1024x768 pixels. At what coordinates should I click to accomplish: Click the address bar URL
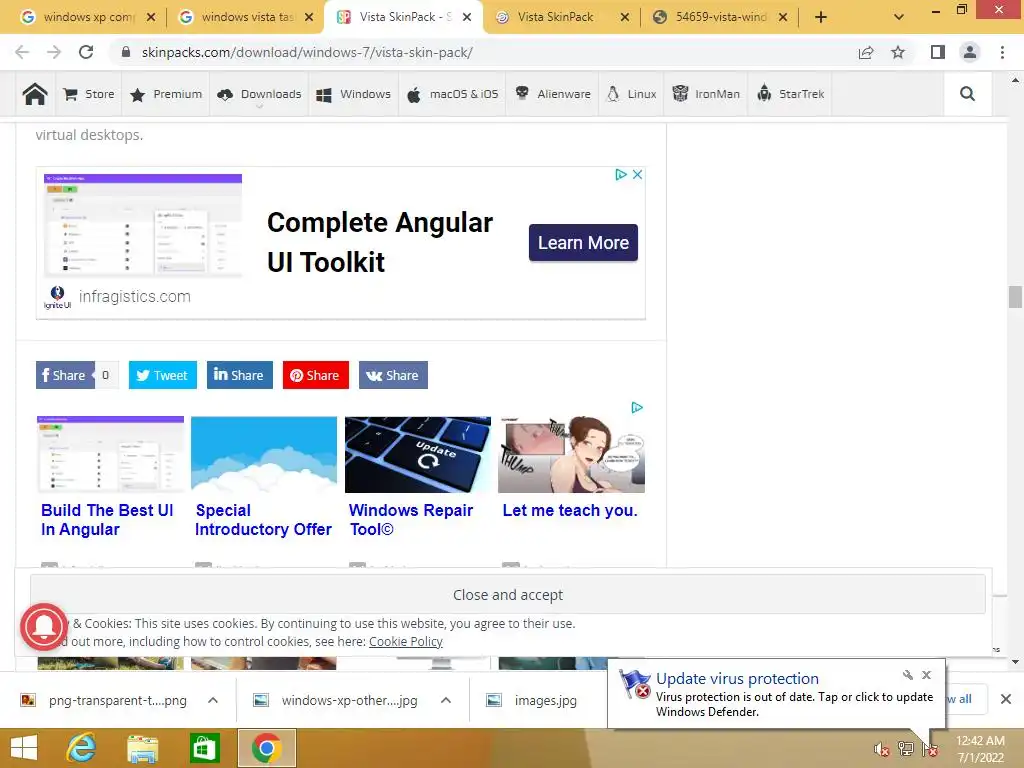point(307,52)
